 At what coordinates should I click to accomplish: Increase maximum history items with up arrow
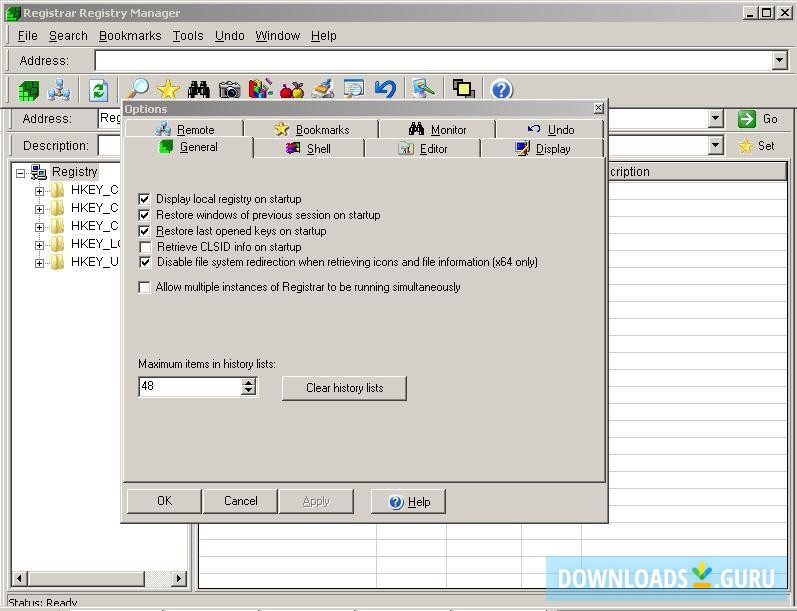[248, 382]
